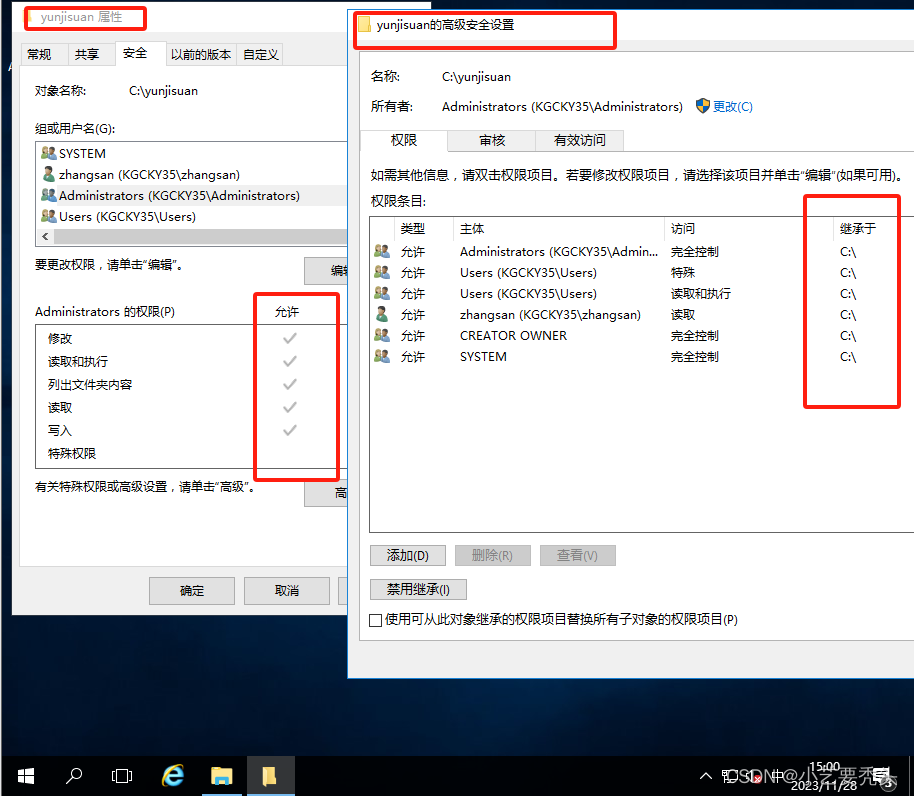The height and width of the screenshot is (796, 914).
Task: Click Administrators group icon in properties list
Action: coord(49,195)
